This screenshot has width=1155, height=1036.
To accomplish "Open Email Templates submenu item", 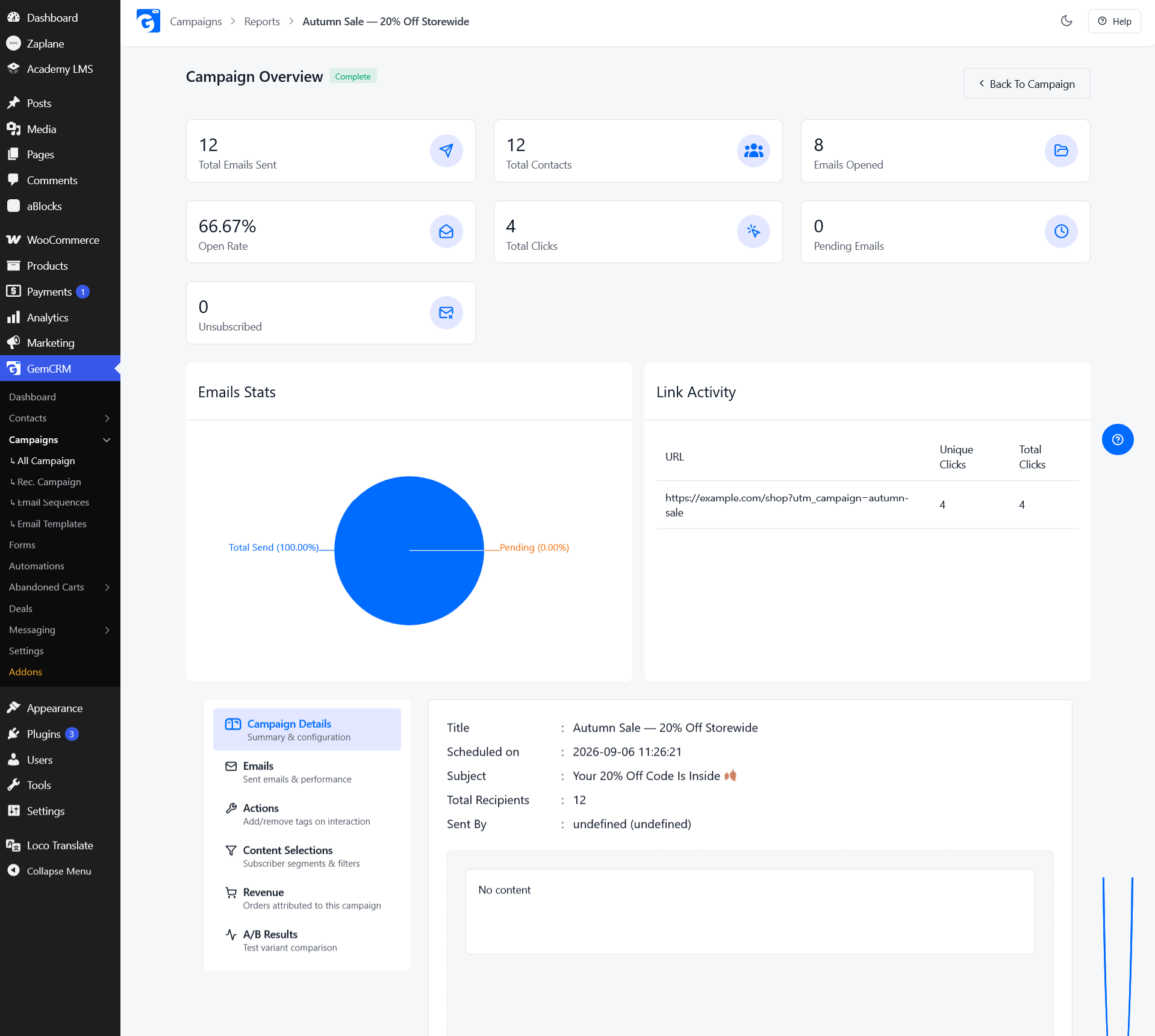I will click(x=52, y=524).
